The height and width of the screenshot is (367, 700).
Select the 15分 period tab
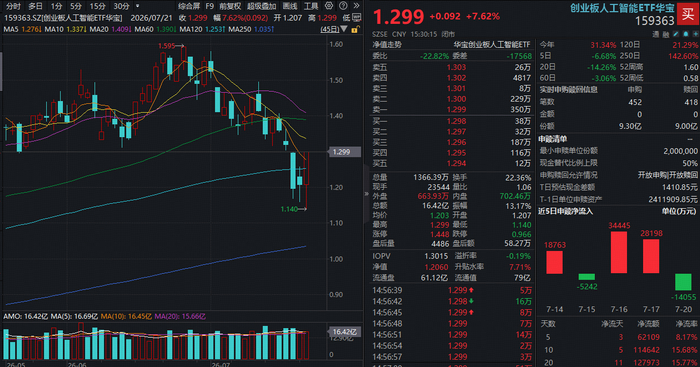click(97, 6)
